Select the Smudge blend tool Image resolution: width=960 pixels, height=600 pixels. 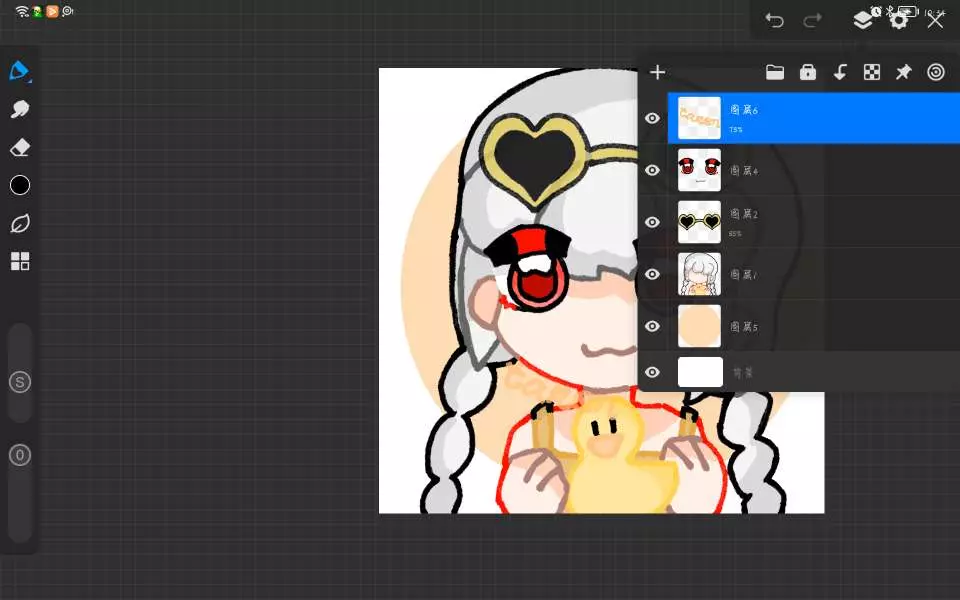(20, 109)
